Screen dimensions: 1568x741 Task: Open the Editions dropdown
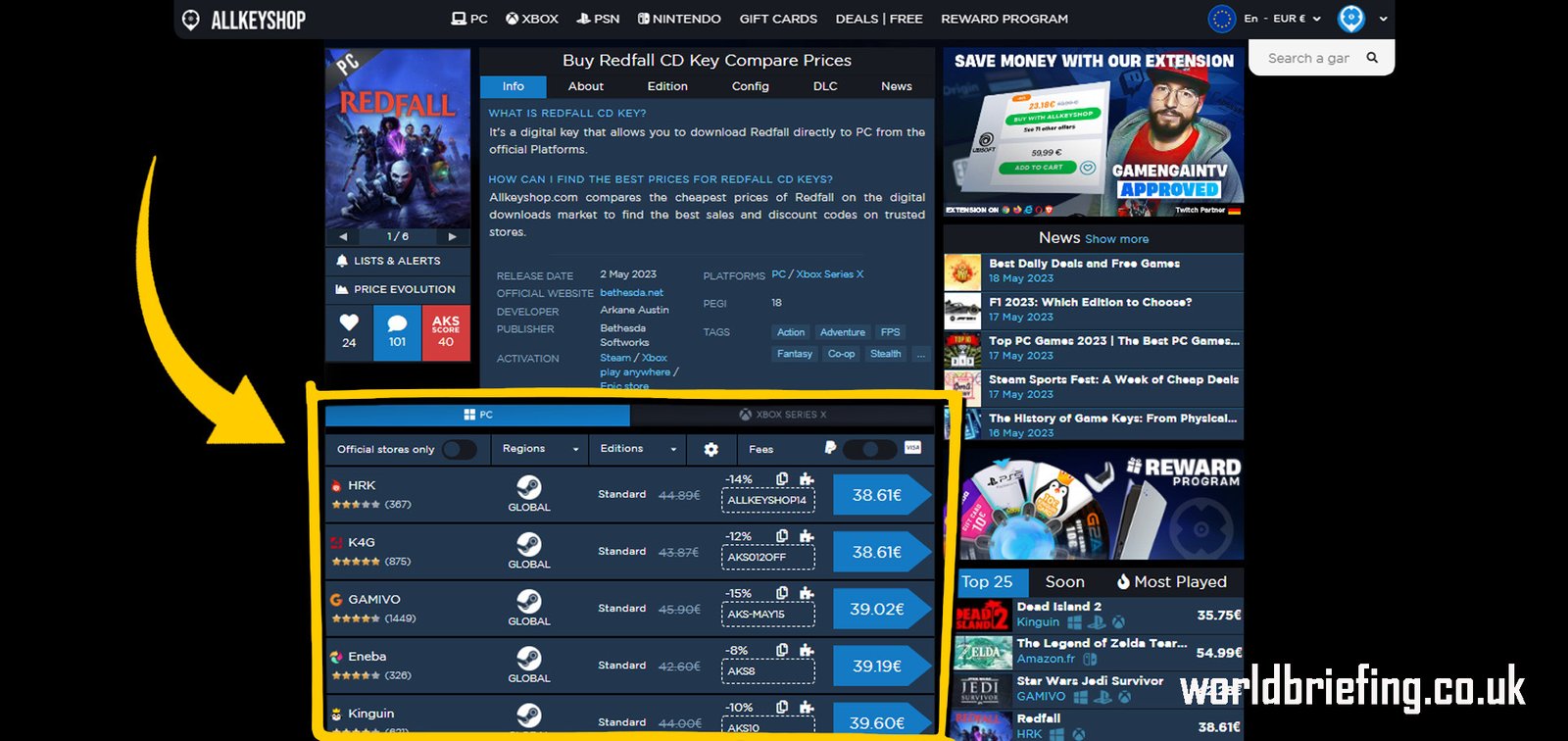click(x=638, y=449)
